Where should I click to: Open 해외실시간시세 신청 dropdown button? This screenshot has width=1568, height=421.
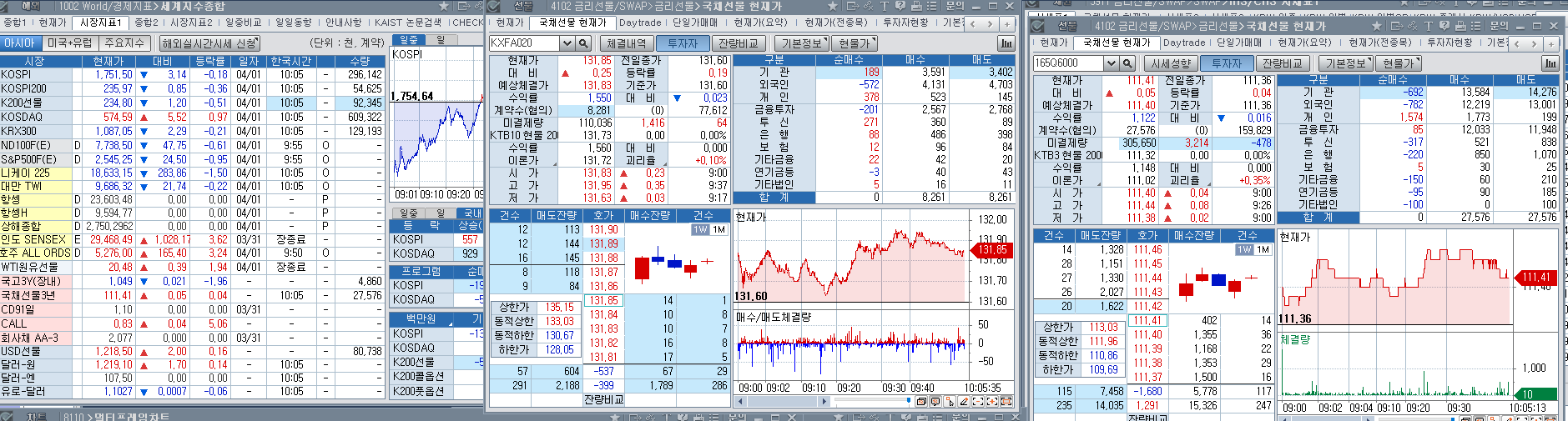(210, 43)
